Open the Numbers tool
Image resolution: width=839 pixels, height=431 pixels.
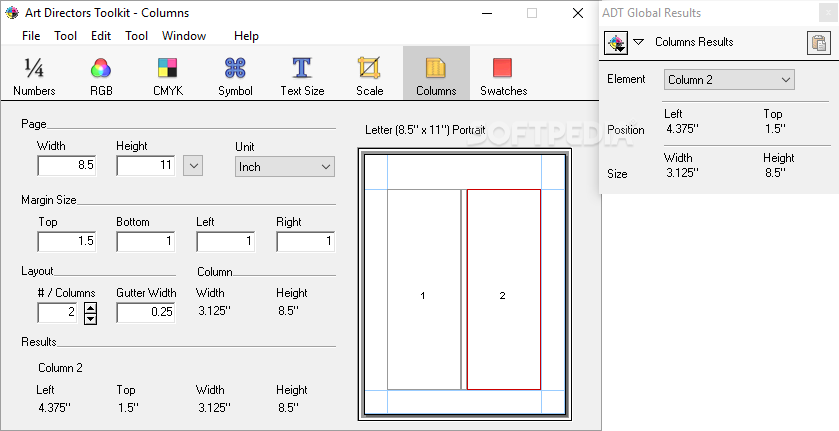point(34,77)
